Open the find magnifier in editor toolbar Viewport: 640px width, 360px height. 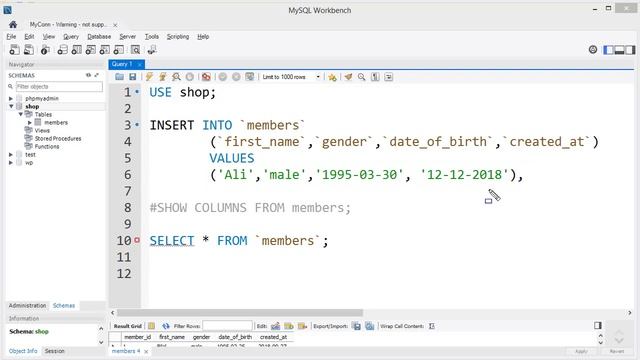(x=362, y=77)
